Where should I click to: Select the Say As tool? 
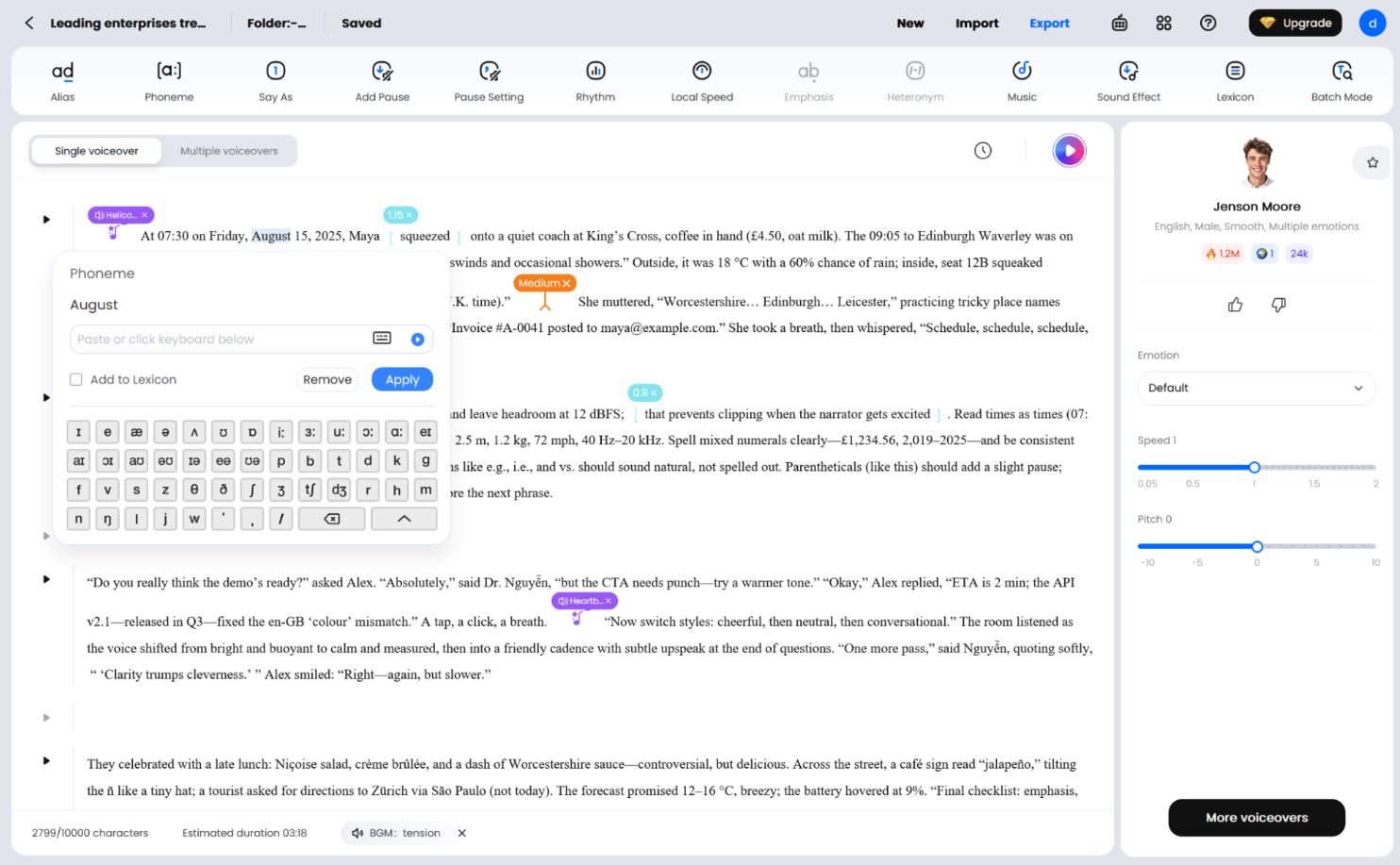[x=275, y=80]
